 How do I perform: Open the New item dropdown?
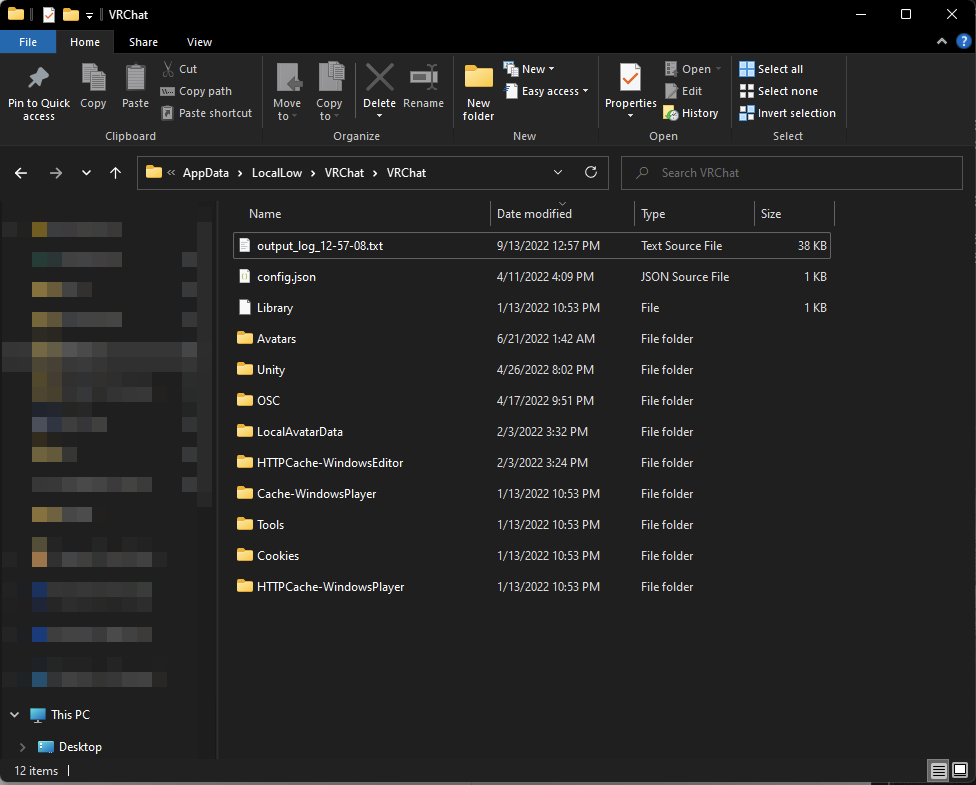click(528, 69)
